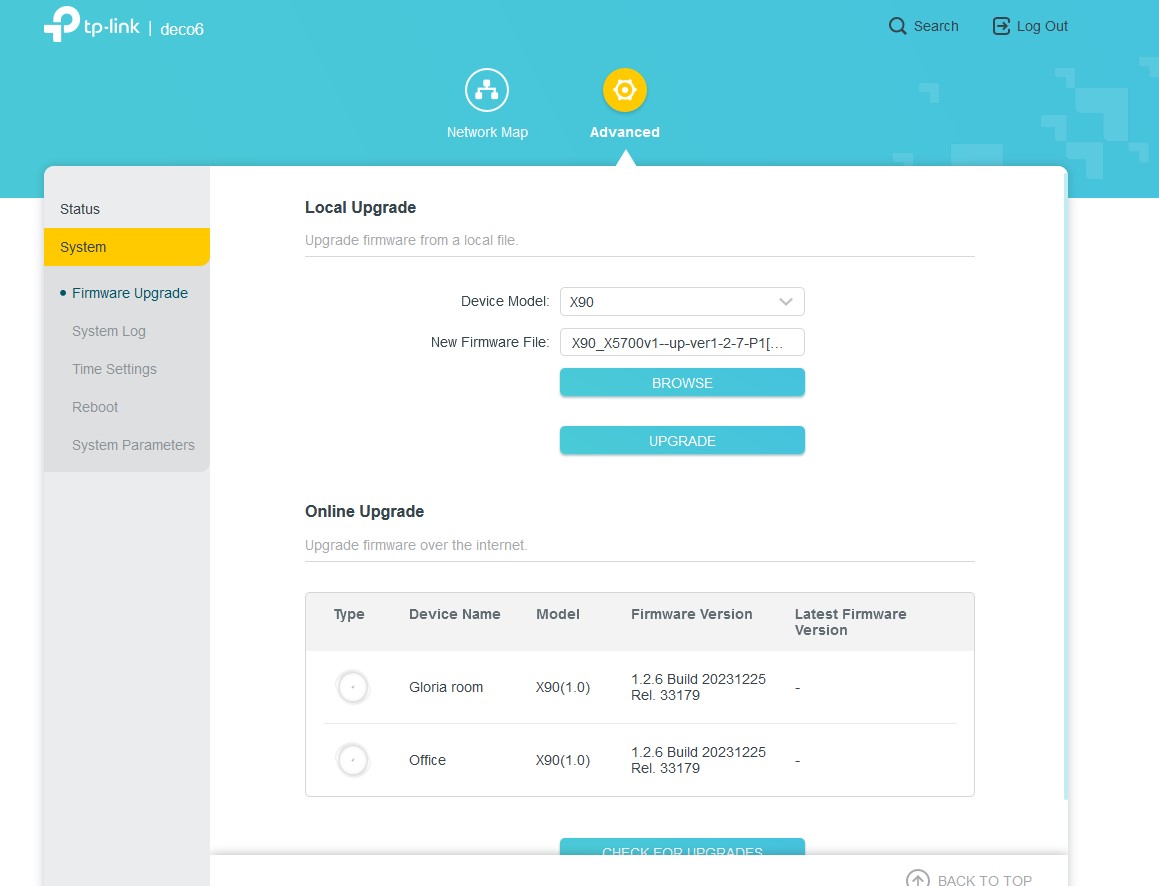Click the tp-link logo

pyautogui.click(x=92, y=26)
